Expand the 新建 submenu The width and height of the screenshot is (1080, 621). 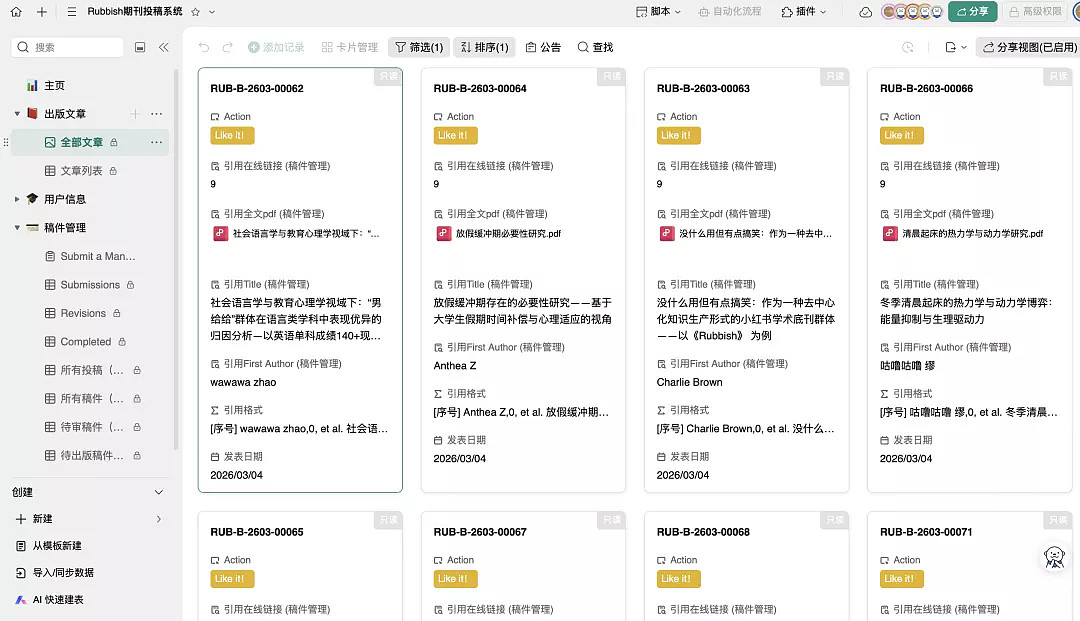(x=158, y=519)
